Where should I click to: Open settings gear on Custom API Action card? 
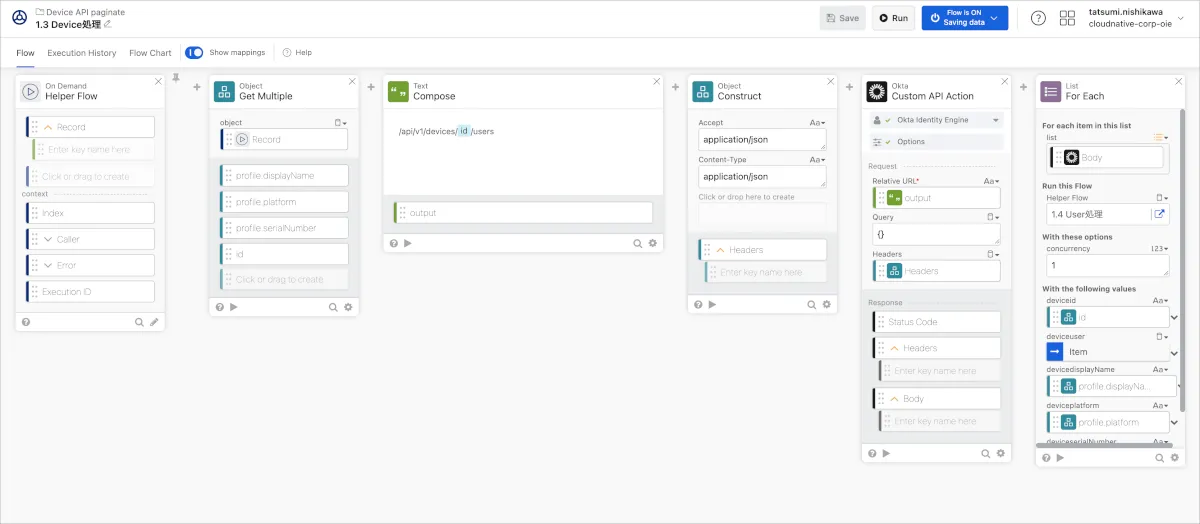click(x=1001, y=453)
